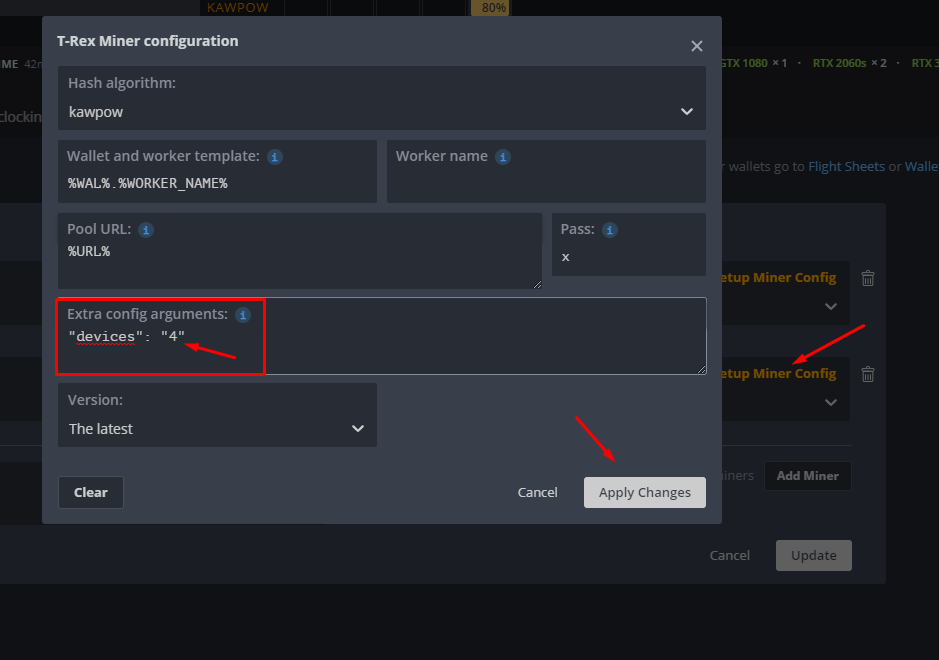
Task: Click the background Cancel next to Update
Action: click(x=729, y=555)
